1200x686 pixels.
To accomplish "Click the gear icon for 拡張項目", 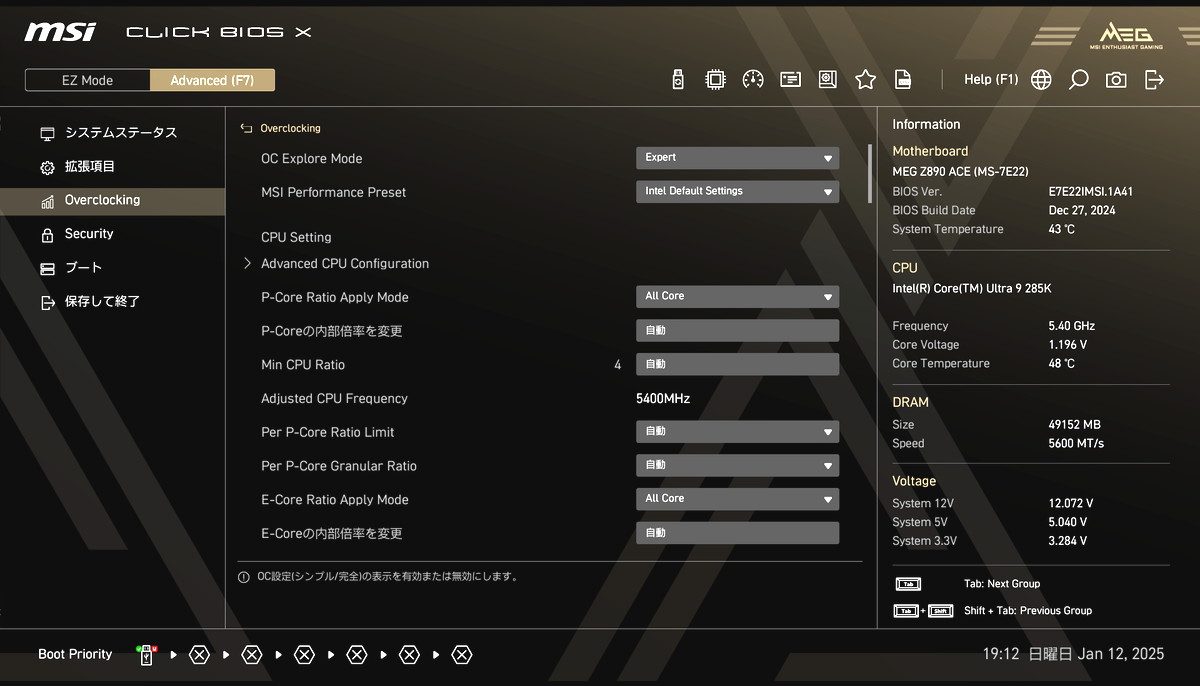I will point(47,167).
